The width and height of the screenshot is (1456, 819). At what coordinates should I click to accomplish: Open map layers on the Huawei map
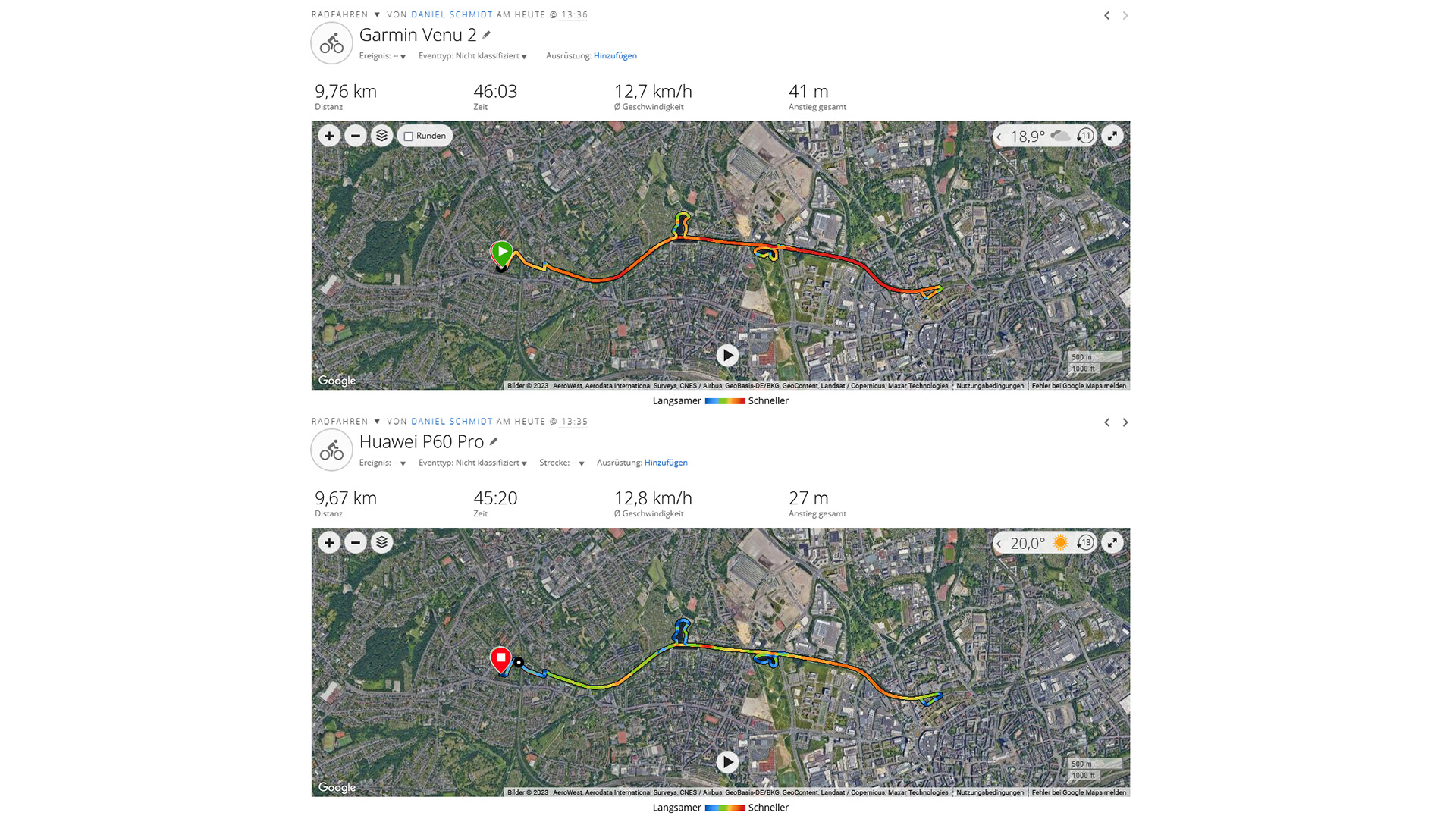[381, 543]
